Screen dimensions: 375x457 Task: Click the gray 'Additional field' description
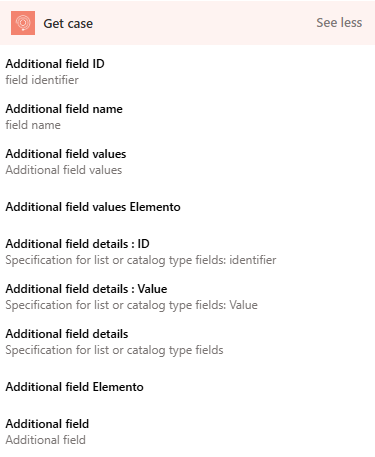pos(45,440)
